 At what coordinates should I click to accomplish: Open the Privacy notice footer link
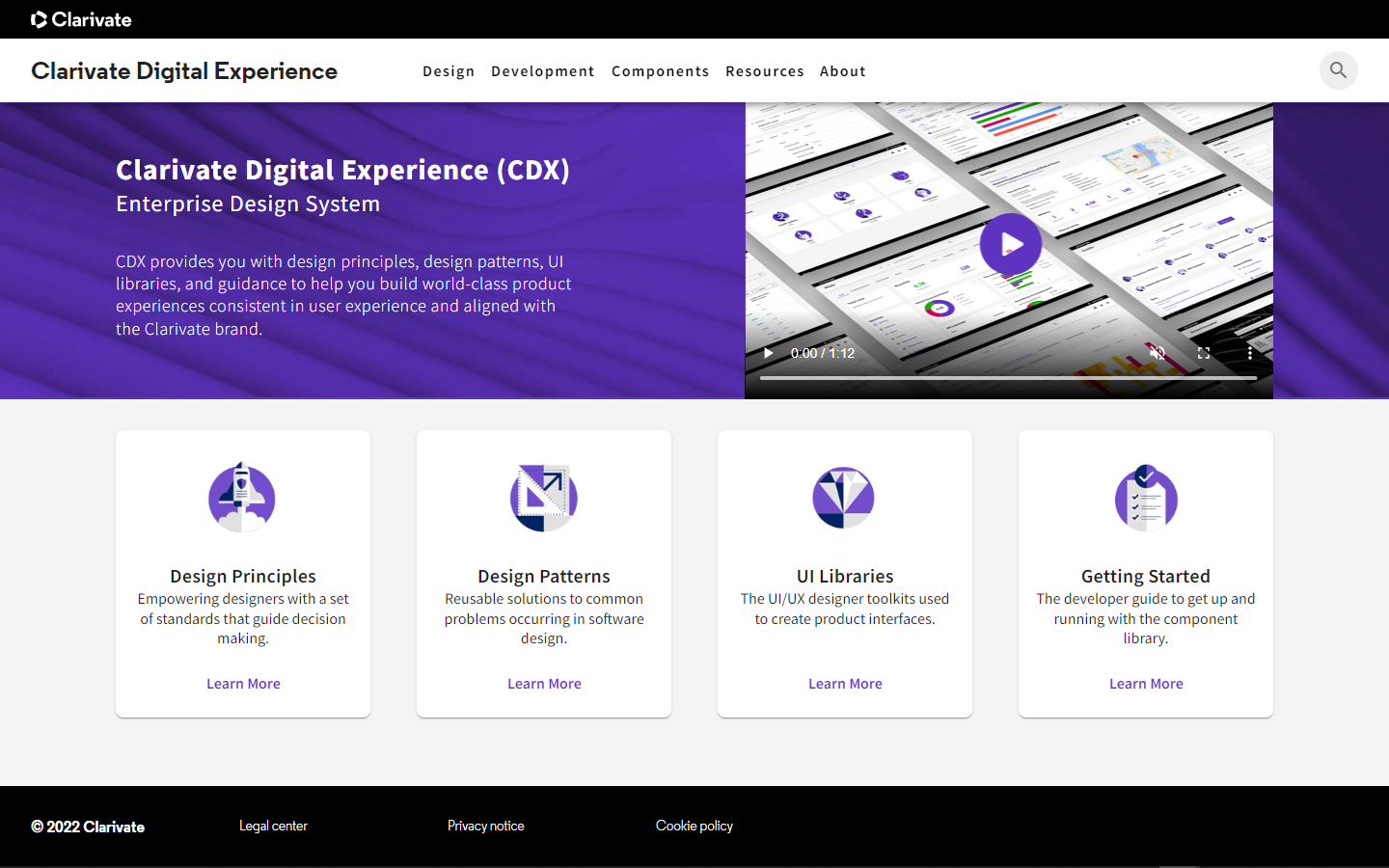[x=485, y=826]
